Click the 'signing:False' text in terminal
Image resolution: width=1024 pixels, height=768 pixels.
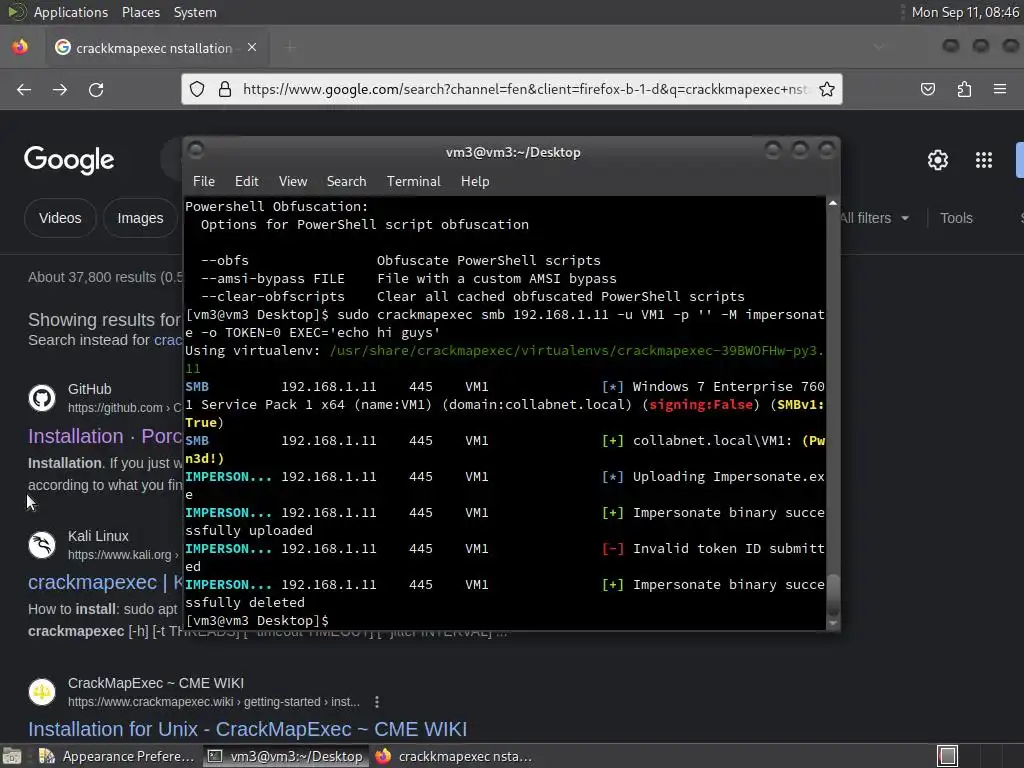[x=701, y=404]
